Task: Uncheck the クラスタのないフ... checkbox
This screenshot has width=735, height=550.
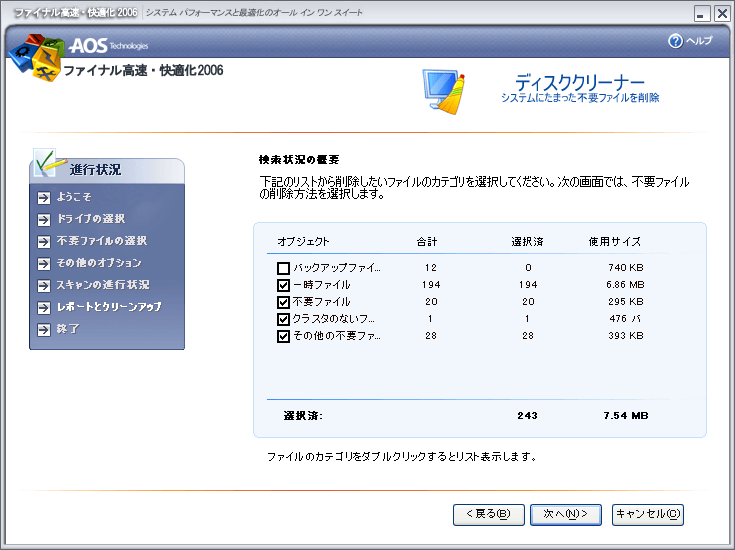Action: coord(283,319)
